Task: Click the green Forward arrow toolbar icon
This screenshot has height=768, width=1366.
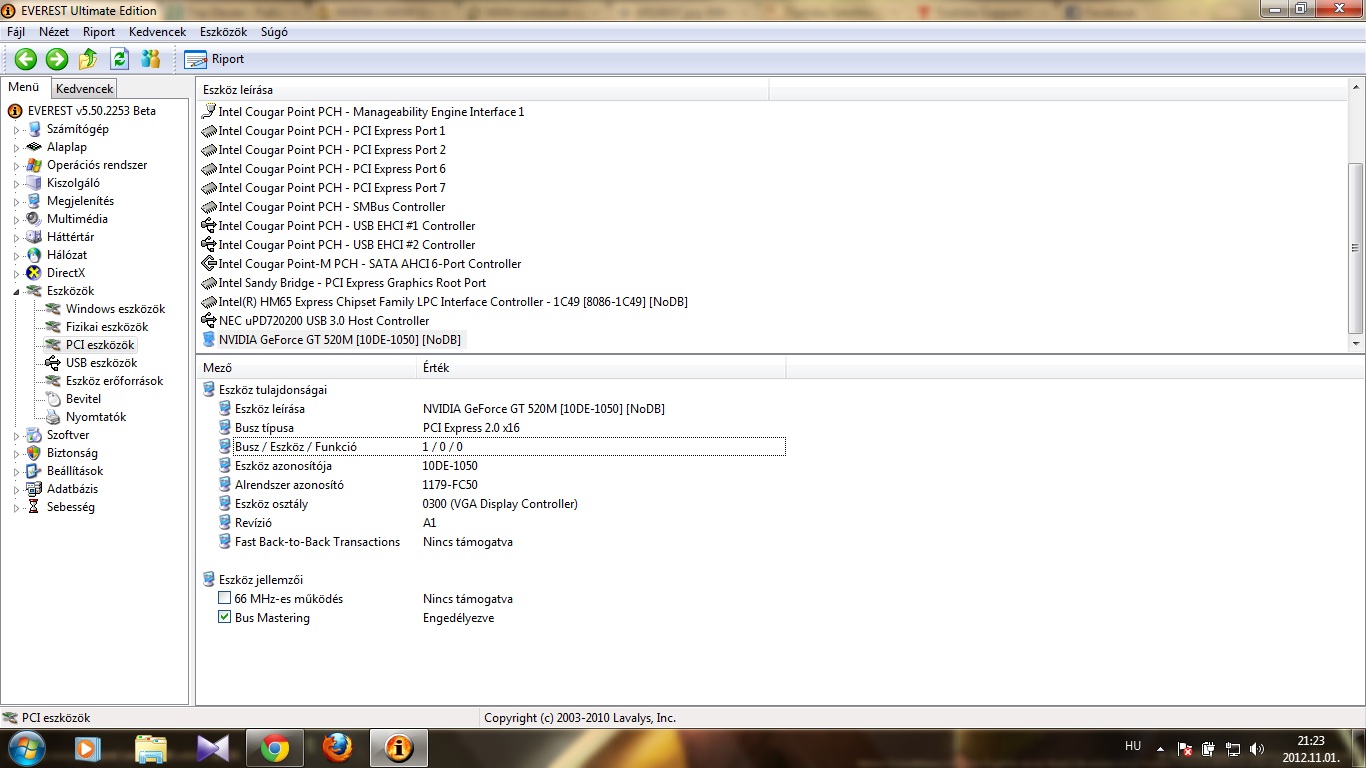Action: click(x=57, y=59)
